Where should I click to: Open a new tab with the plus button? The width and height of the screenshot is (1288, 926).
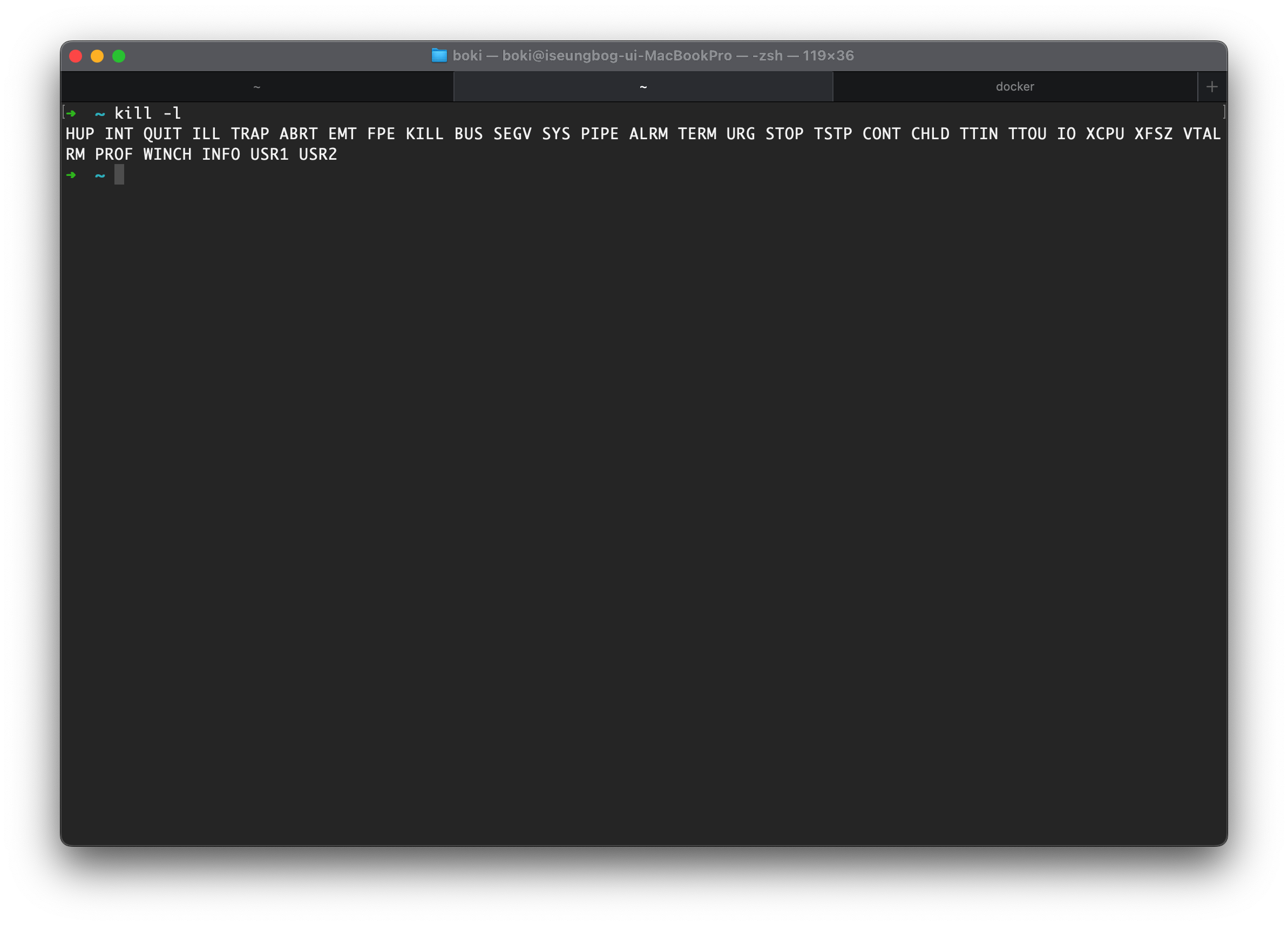click(1211, 87)
